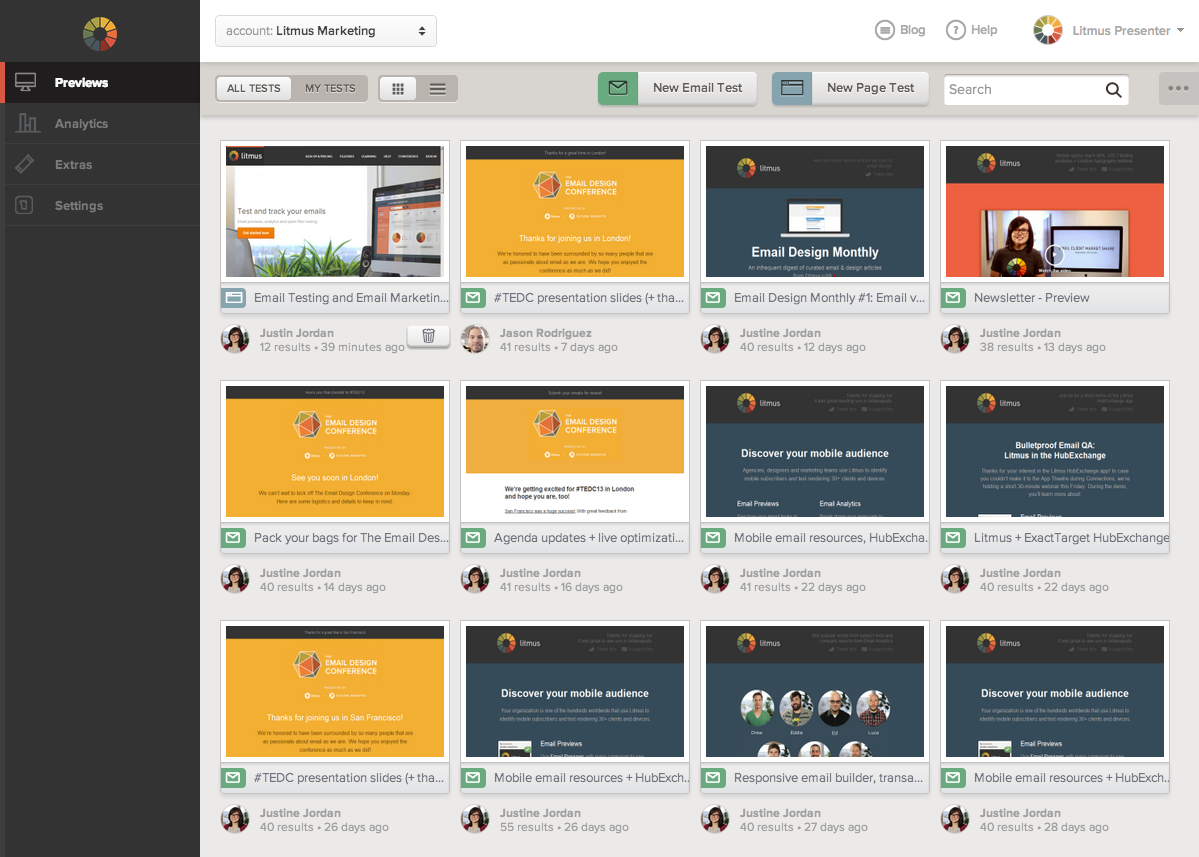Click the envelope icon beside Pack your bags
Viewport: 1199px width, 857px height.
pos(233,537)
